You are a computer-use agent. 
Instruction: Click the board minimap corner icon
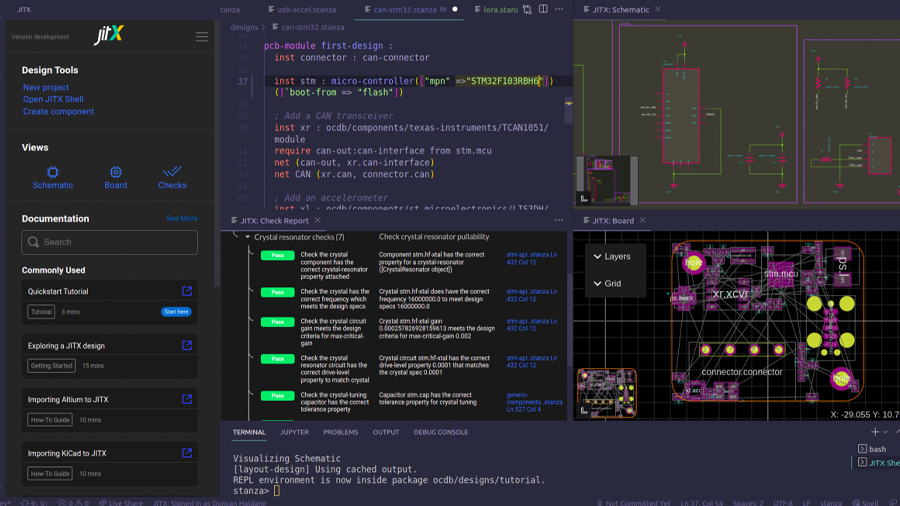point(584,411)
